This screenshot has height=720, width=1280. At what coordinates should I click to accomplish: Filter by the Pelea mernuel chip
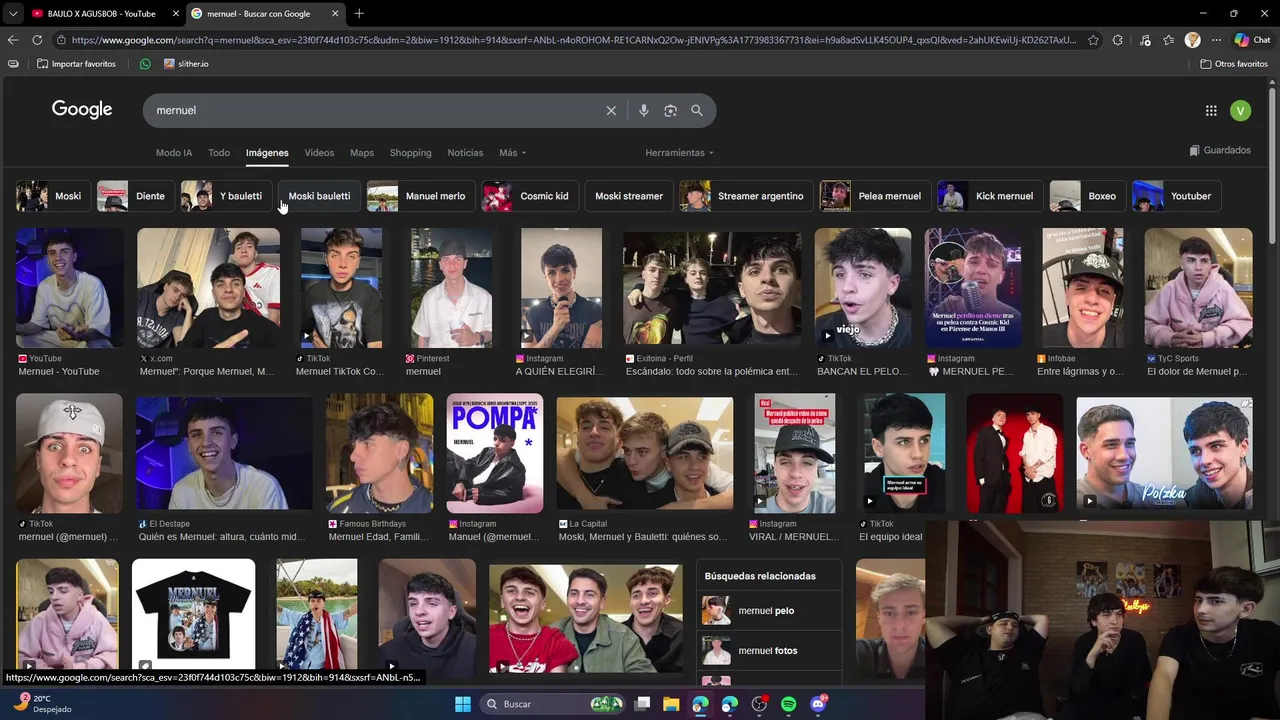pyautogui.click(x=875, y=196)
